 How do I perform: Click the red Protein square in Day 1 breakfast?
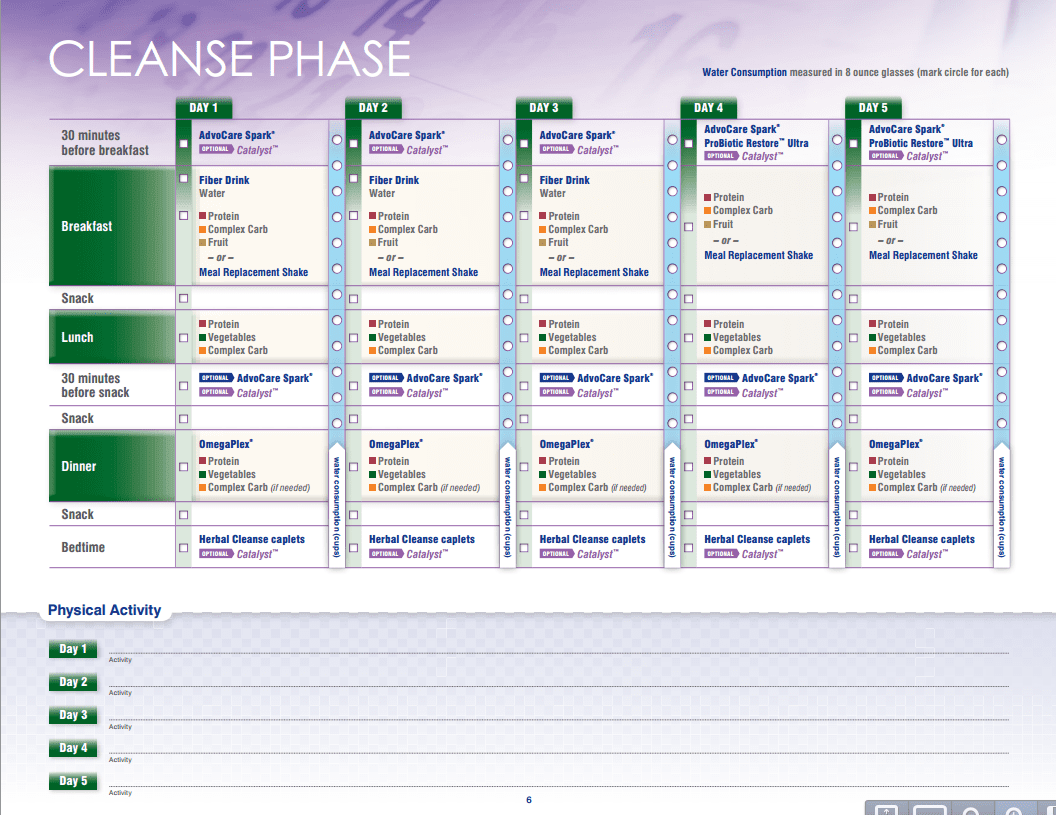[203, 216]
